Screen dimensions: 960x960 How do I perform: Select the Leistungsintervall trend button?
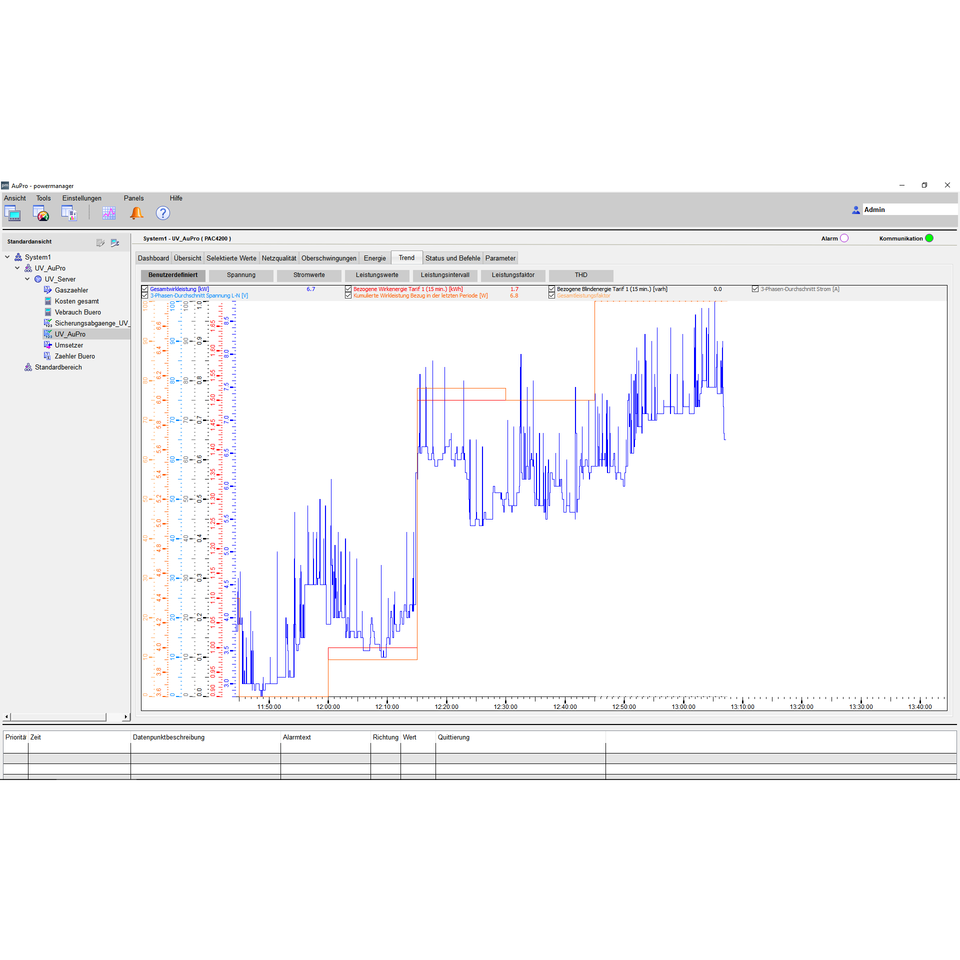click(445, 276)
